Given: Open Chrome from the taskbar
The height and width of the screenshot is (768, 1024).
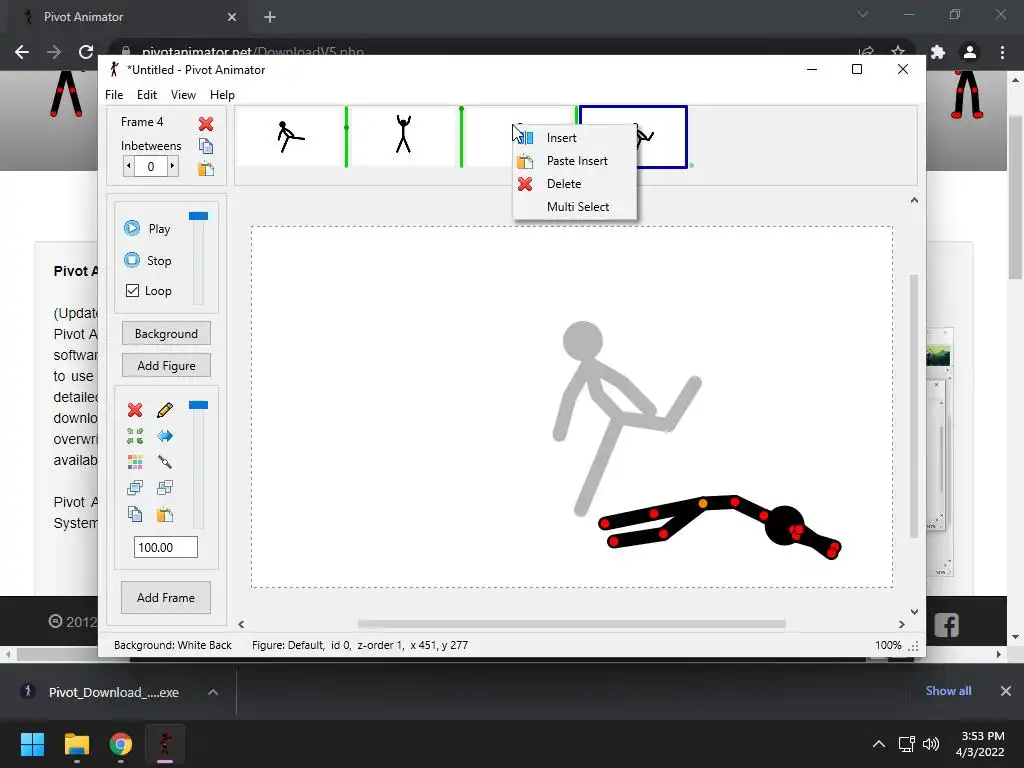Looking at the screenshot, I should (x=121, y=744).
